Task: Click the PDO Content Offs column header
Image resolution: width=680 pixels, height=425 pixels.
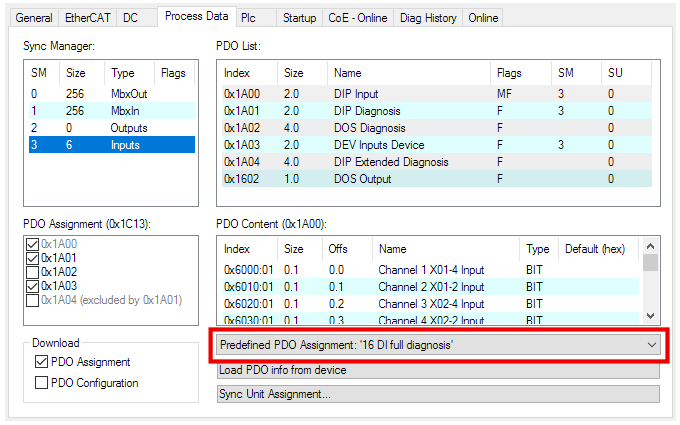Action: point(347,249)
